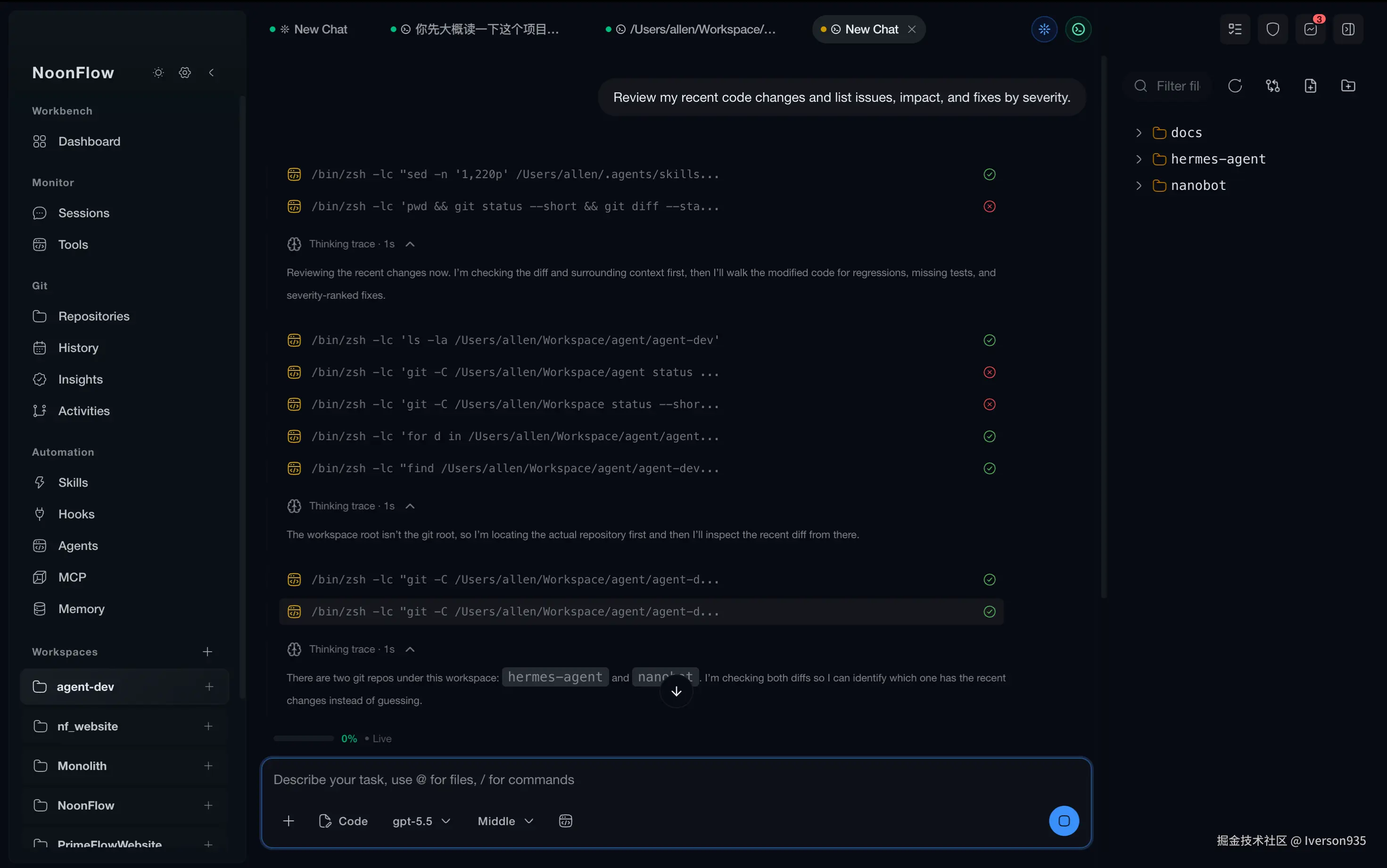Screen dimensions: 1387x868
Task: Open settings gear next to NoonFlow
Action: (185, 73)
